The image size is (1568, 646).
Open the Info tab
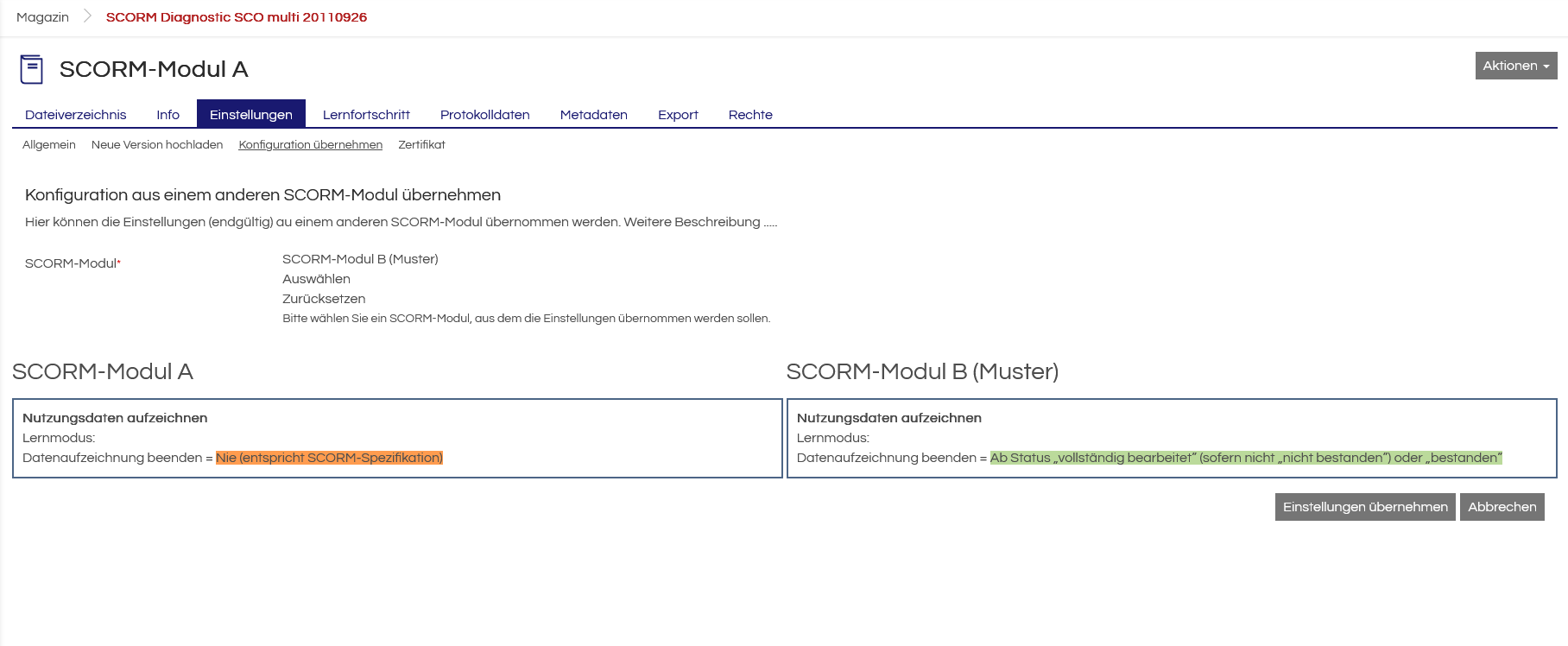pos(168,115)
